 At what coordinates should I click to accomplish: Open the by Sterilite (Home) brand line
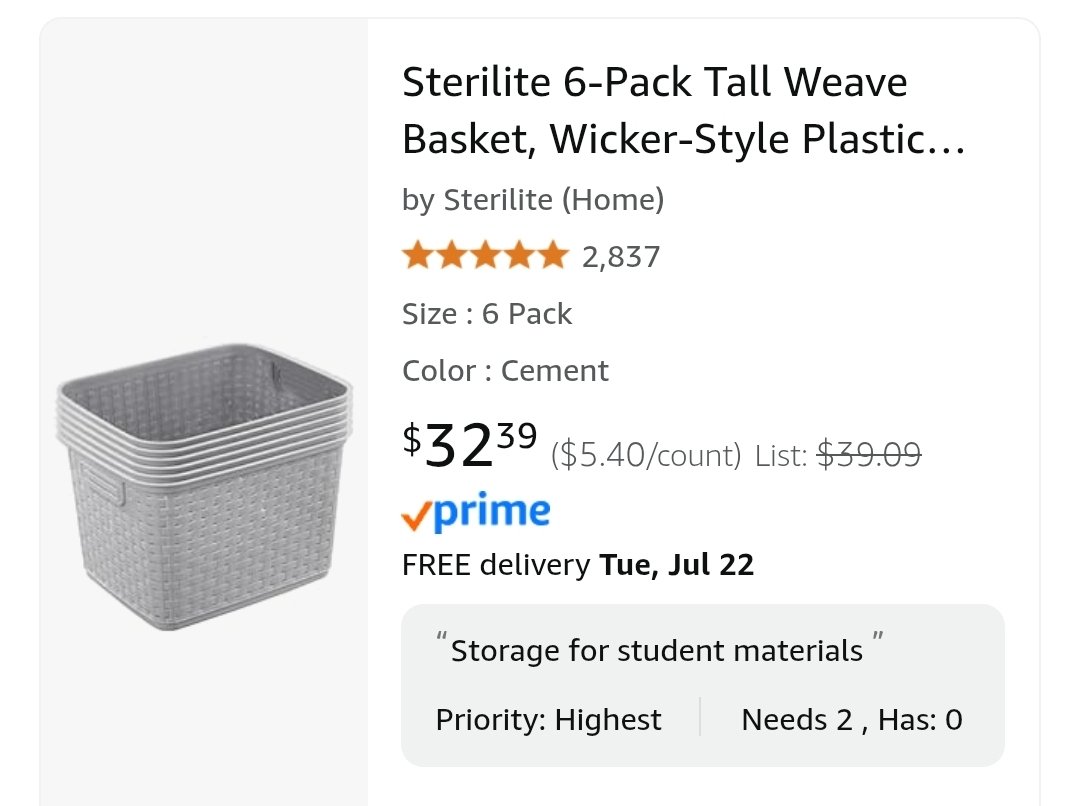pyautogui.click(x=533, y=200)
